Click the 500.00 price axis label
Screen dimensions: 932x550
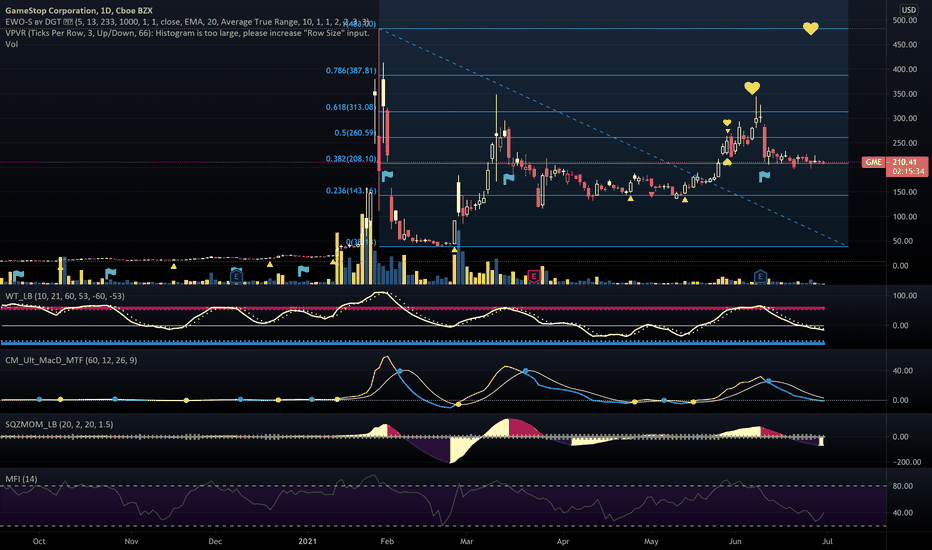coord(905,20)
